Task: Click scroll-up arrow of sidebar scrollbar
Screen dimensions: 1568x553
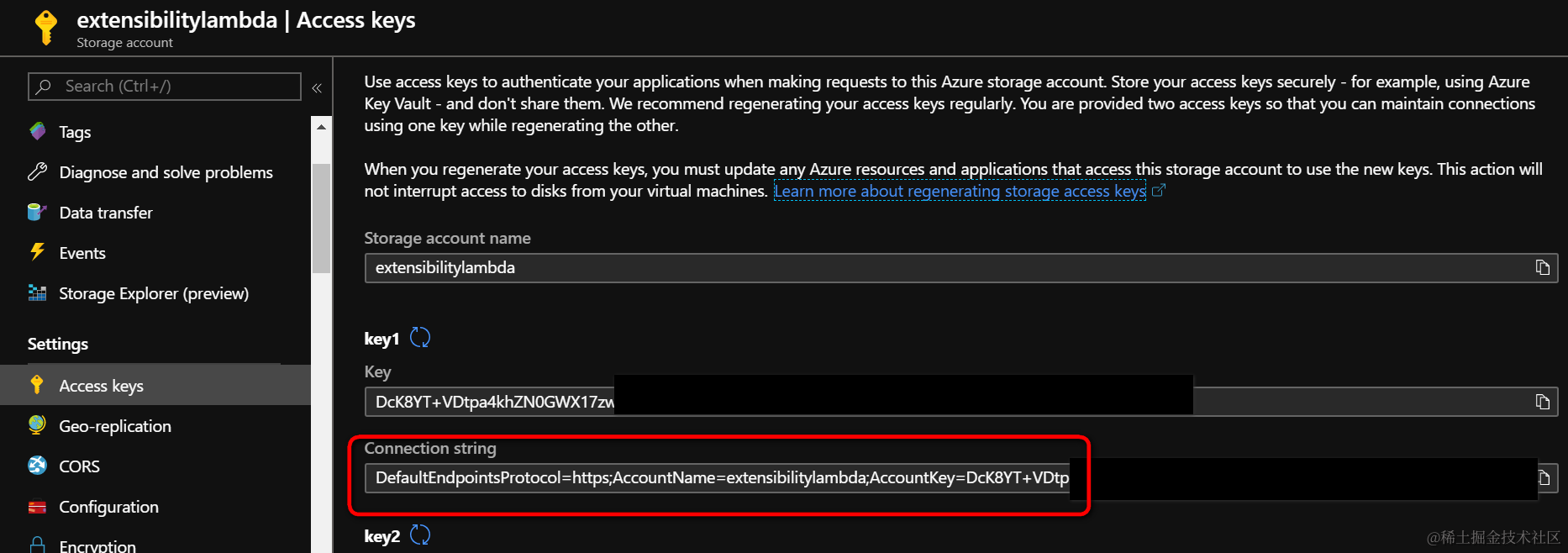Action: (x=321, y=127)
